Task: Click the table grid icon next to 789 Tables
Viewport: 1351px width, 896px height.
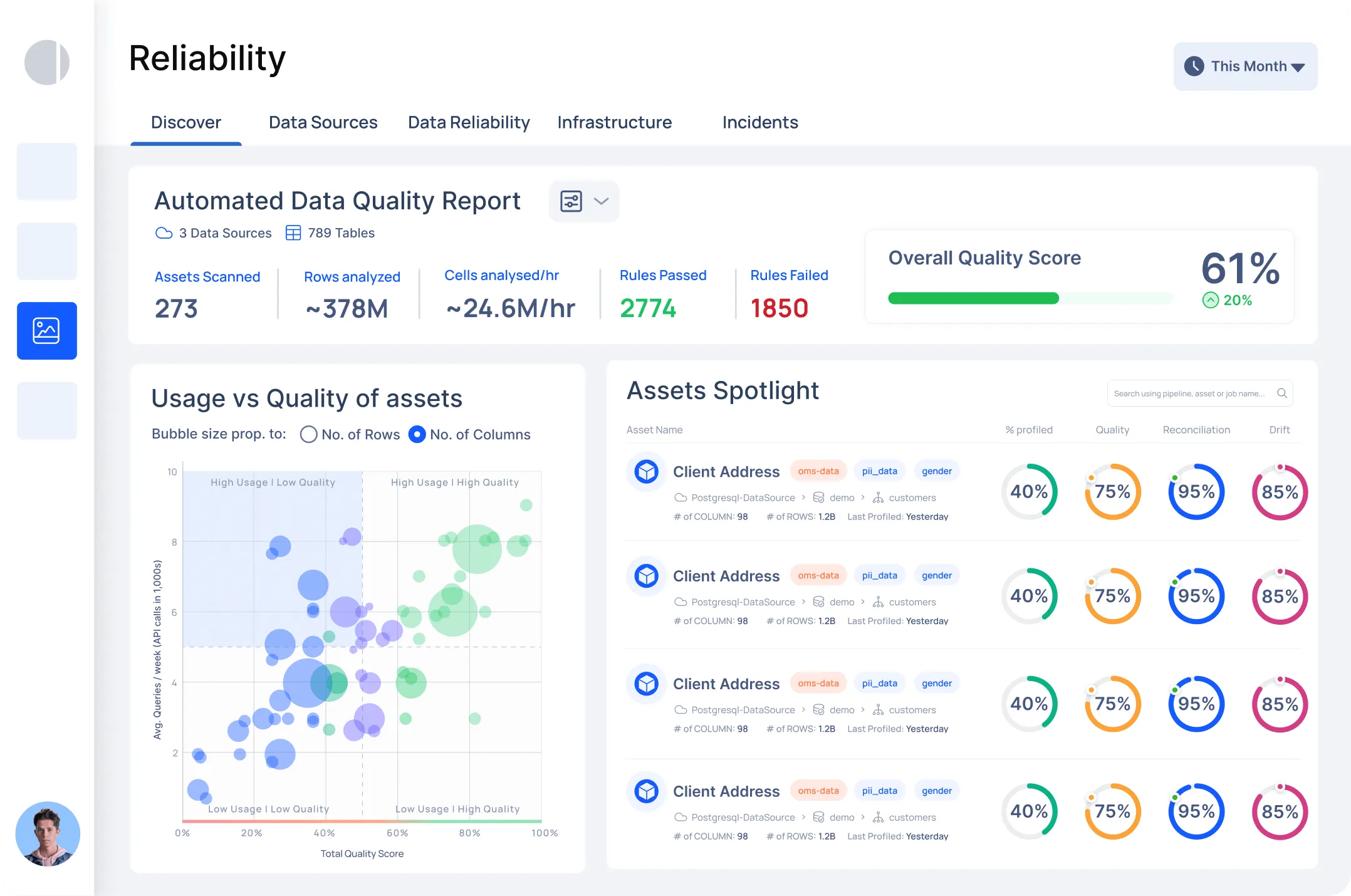Action: pyautogui.click(x=292, y=232)
